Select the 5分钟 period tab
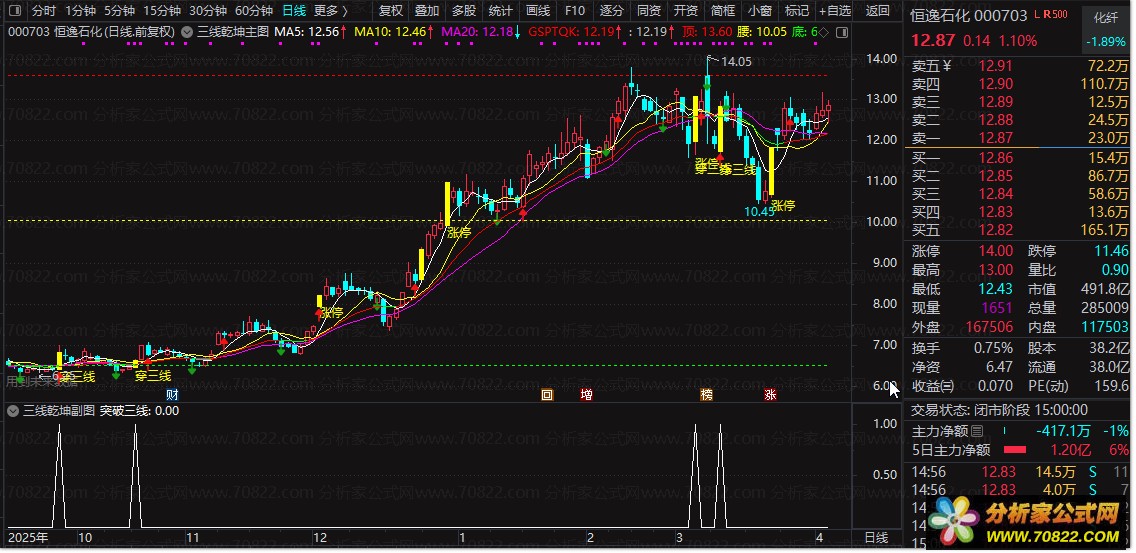 (119, 11)
